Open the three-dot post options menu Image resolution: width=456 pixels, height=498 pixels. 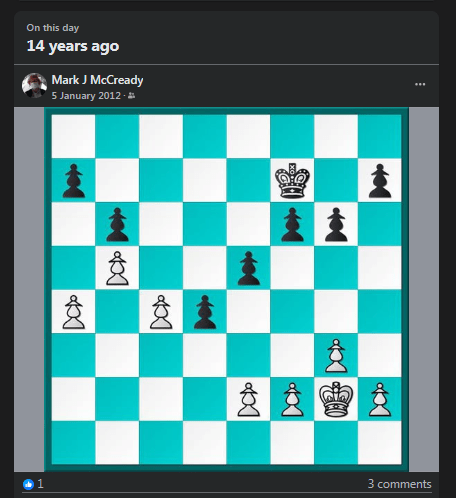click(x=420, y=84)
